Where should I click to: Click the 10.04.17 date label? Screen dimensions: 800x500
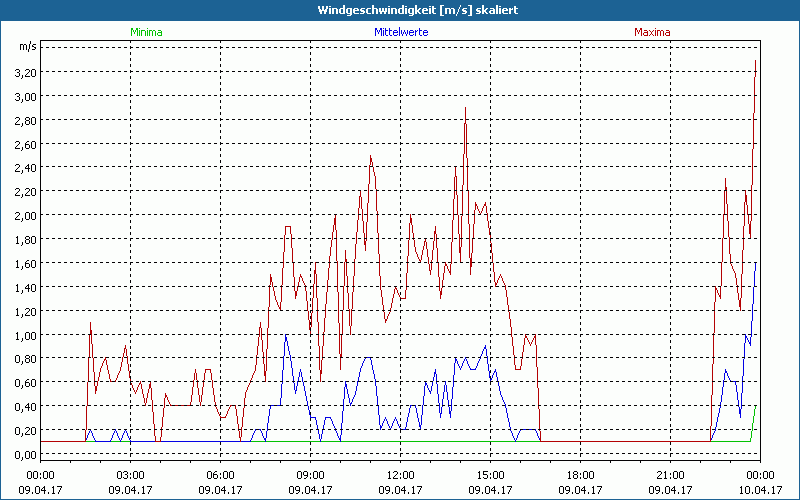(760, 490)
